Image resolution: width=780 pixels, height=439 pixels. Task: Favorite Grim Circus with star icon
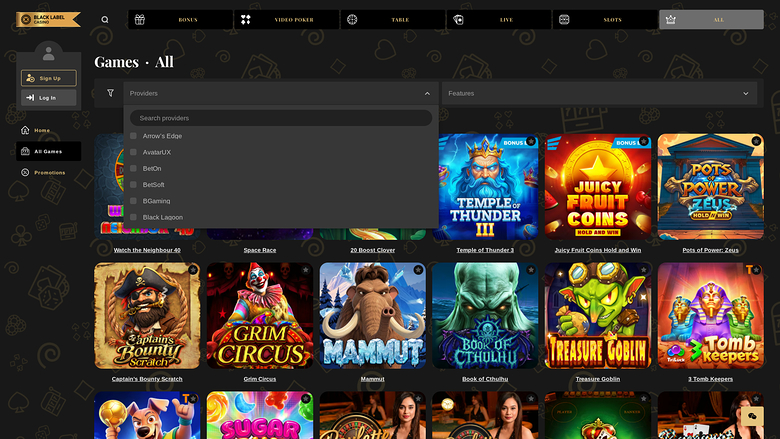point(305,270)
